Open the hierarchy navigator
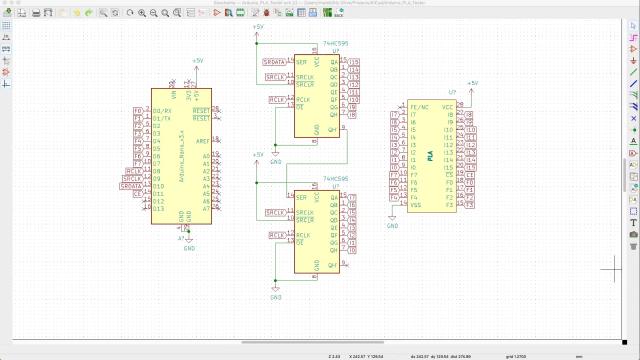The image size is (640, 360). click(x=191, y=13)
